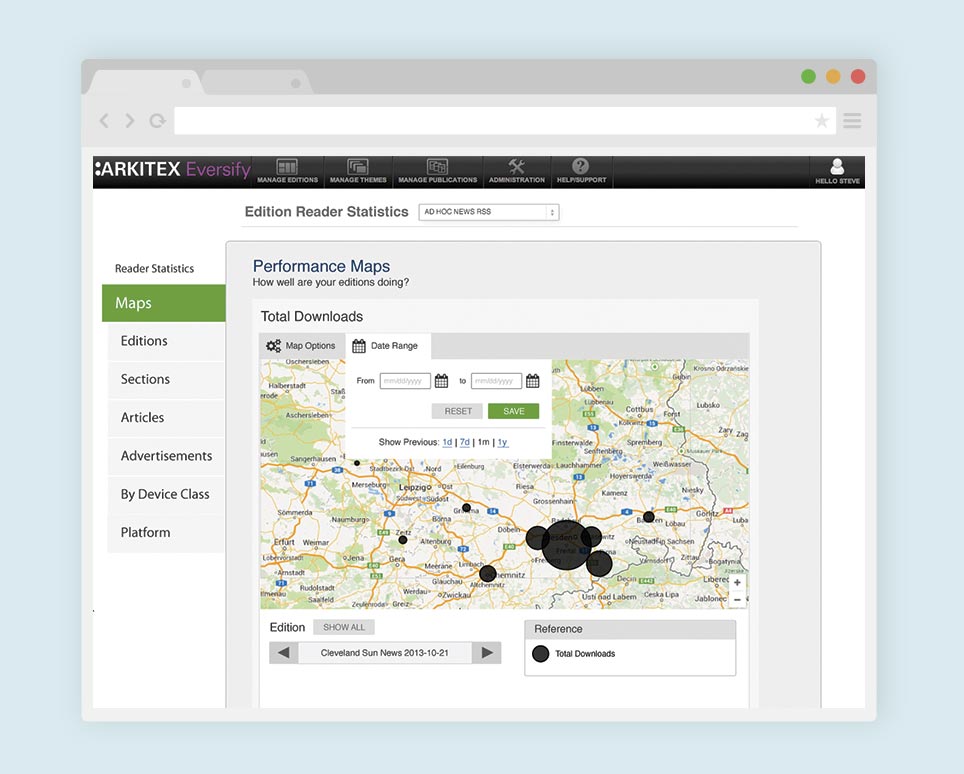Open Help/Support
The width and height of the screenshot is (964, 774).
tap(581, 172)
